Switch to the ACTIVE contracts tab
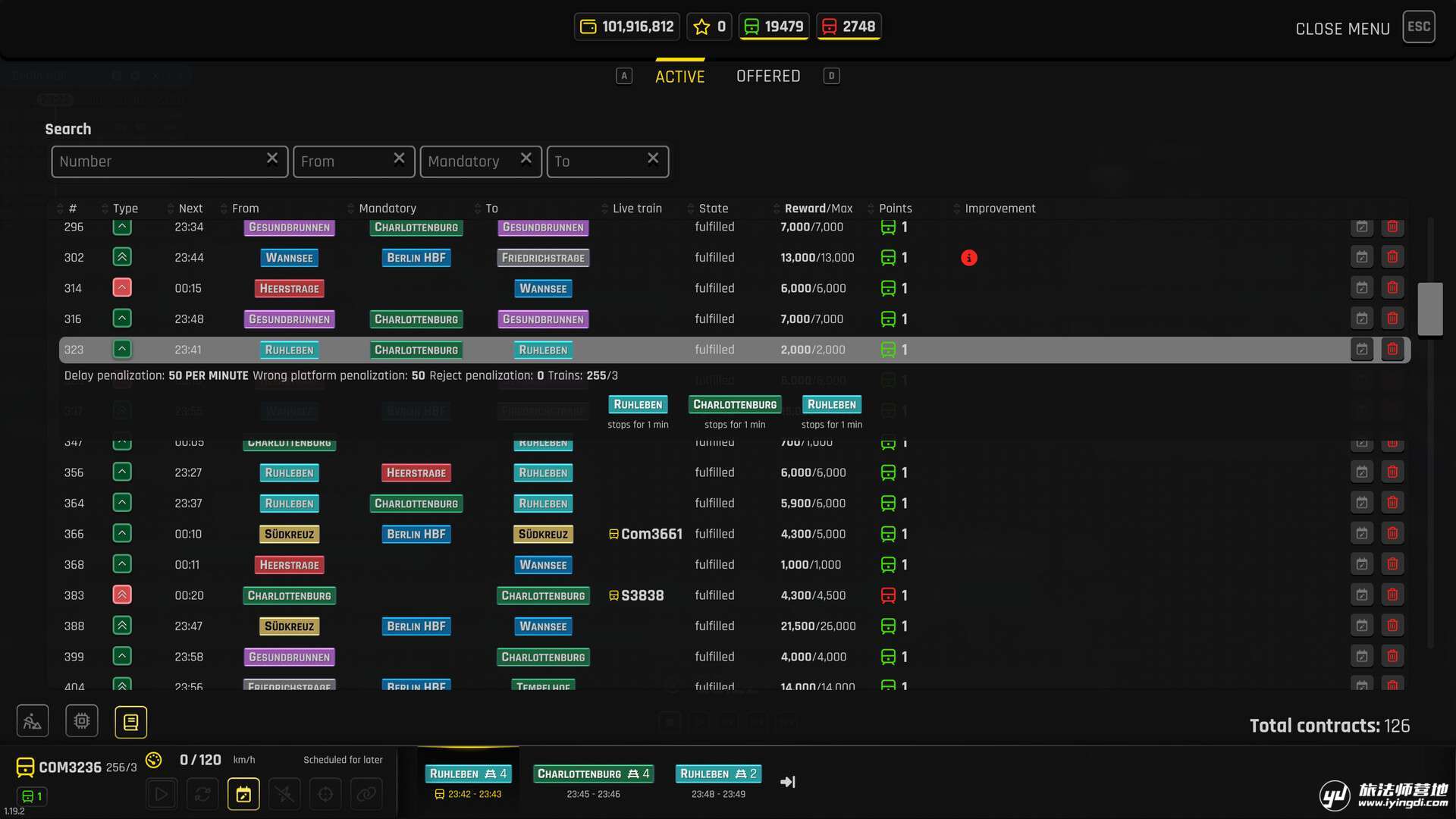This screenshot has height=819, width=1456. click(679, 77)
